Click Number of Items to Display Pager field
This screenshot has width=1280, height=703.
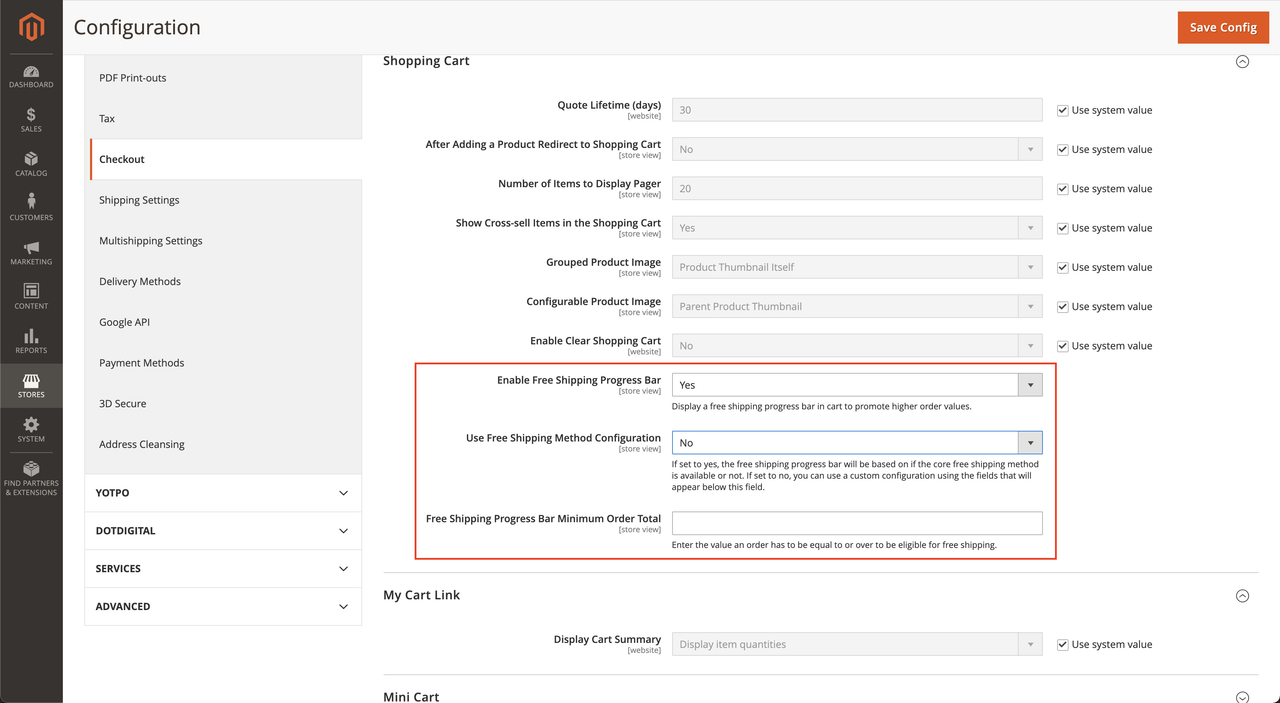pos(857,188)
